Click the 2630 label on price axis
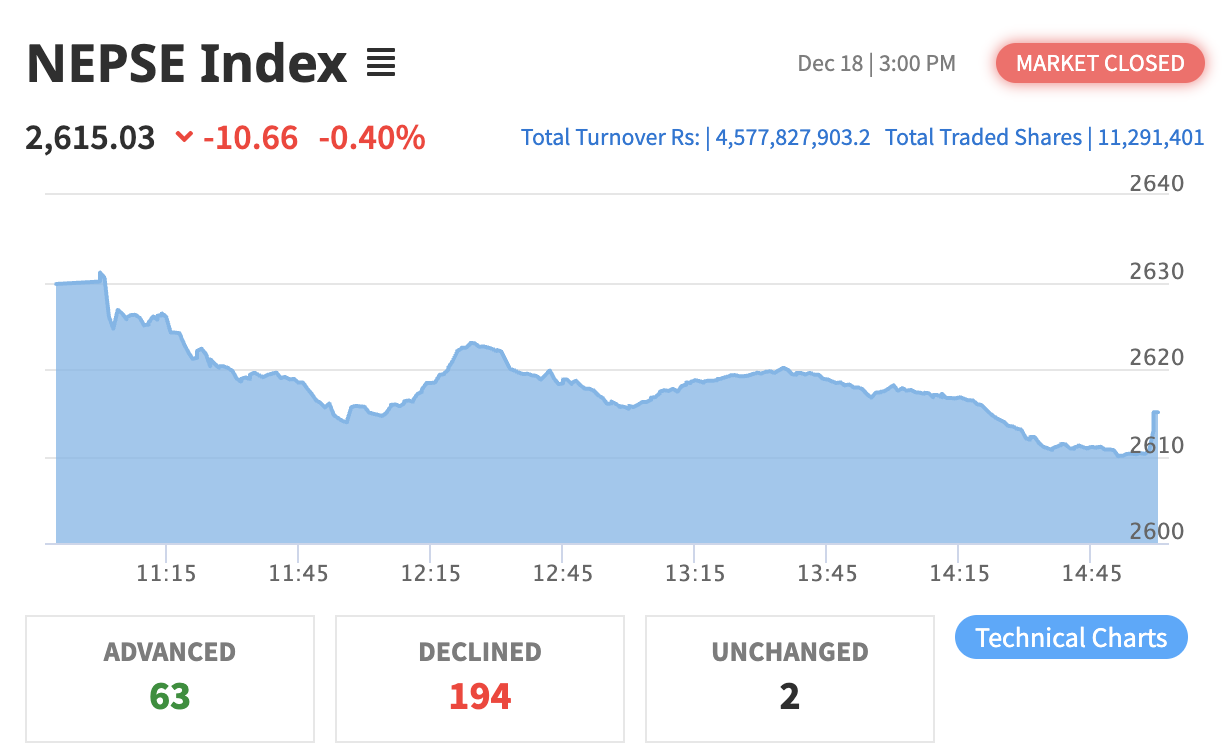The width and height of the screenshot is (1222, 749). (1157, 271)
